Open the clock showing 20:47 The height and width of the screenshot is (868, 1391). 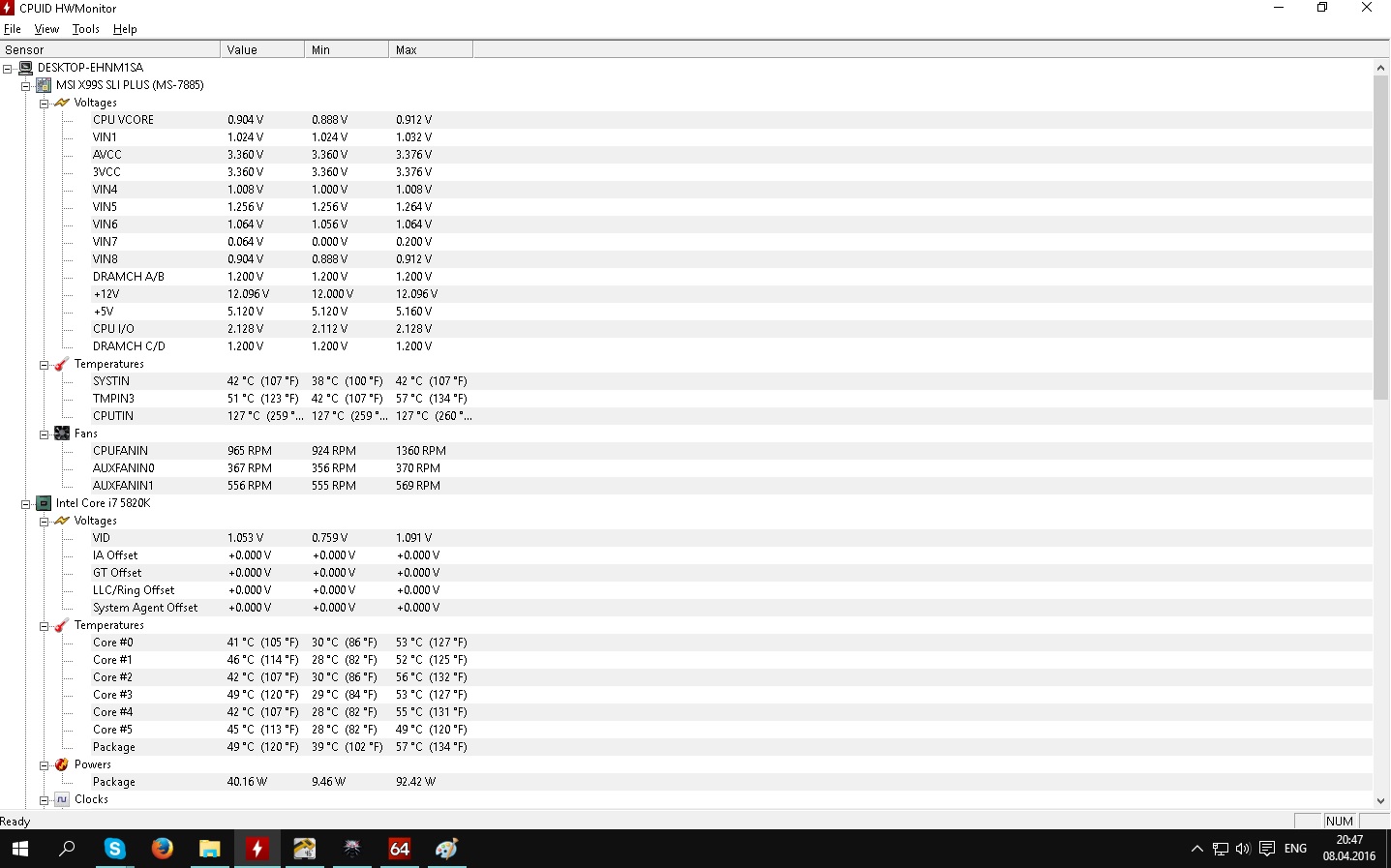[x=1349, y=848]
